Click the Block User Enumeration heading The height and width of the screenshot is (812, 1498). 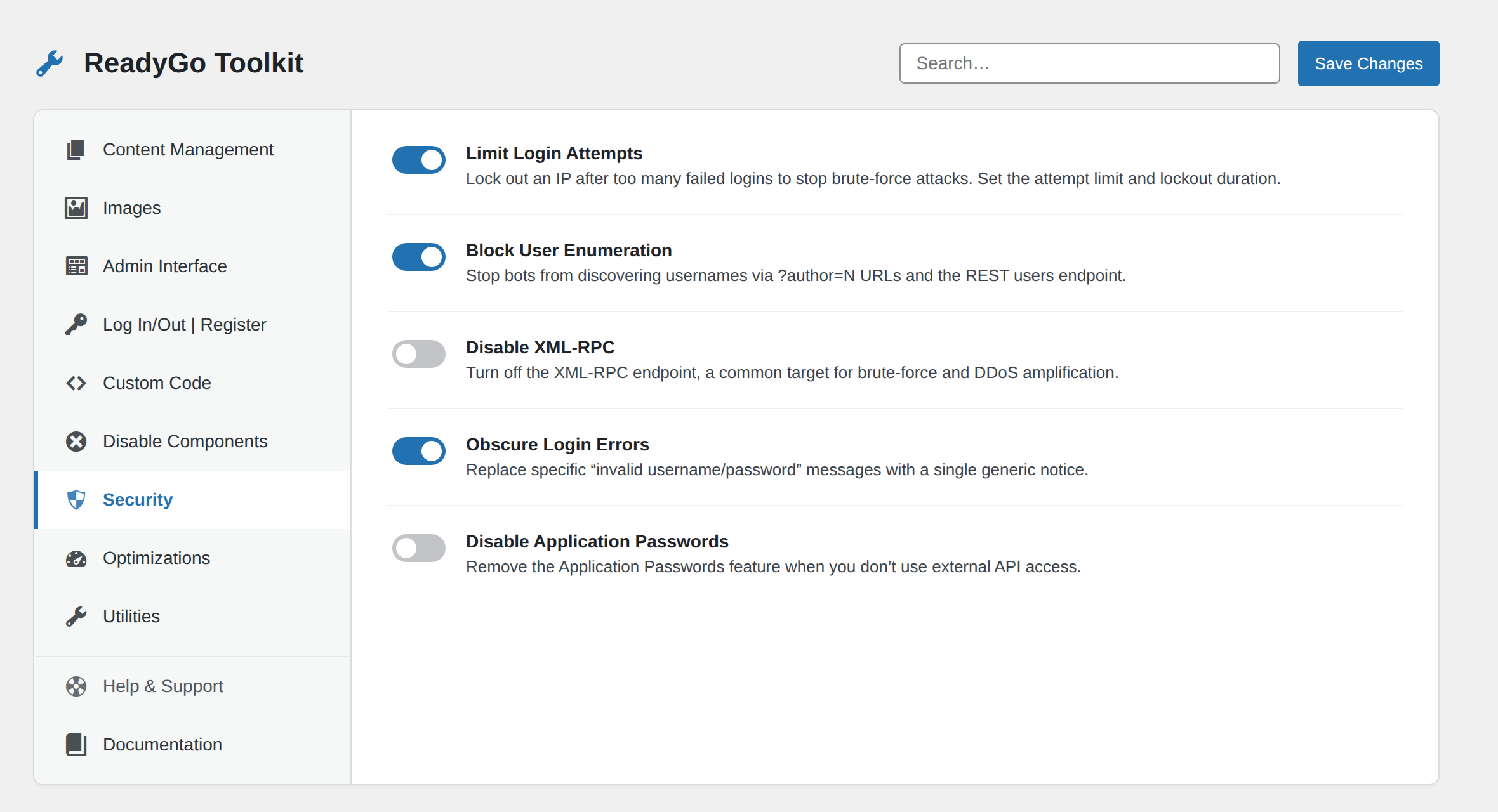(569, 251)
